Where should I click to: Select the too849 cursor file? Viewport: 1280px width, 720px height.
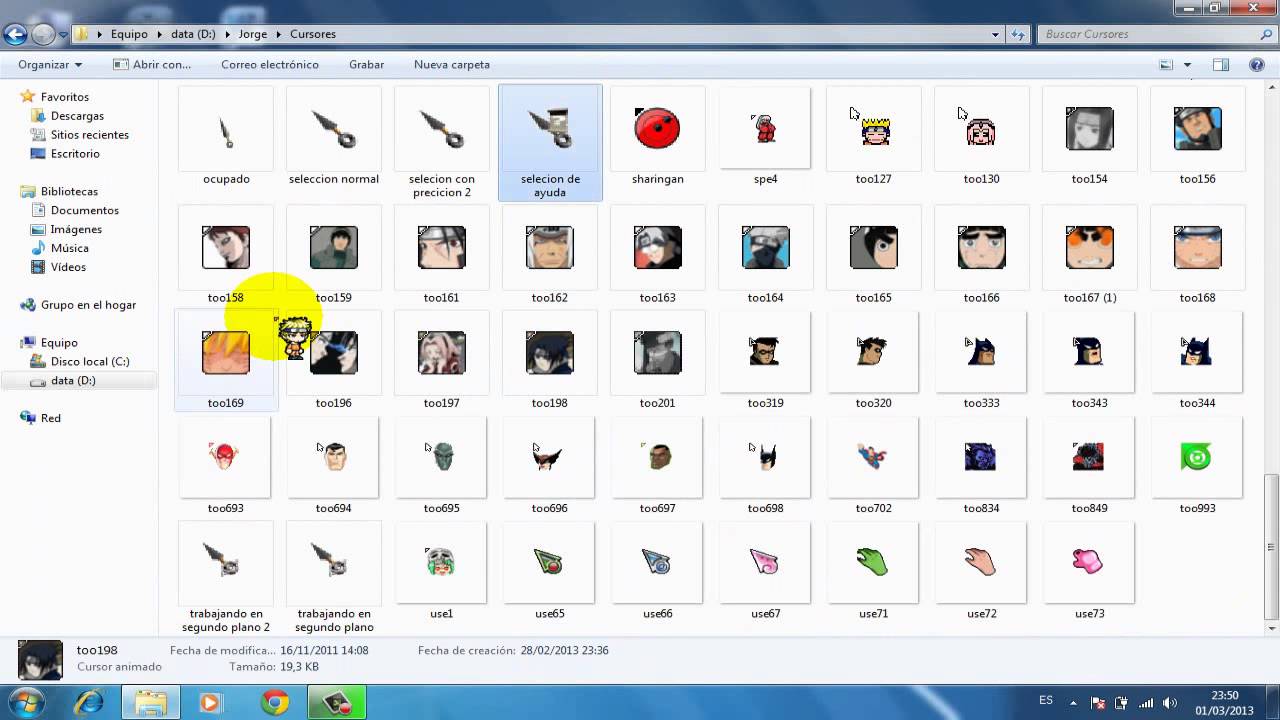[1089, 466]
